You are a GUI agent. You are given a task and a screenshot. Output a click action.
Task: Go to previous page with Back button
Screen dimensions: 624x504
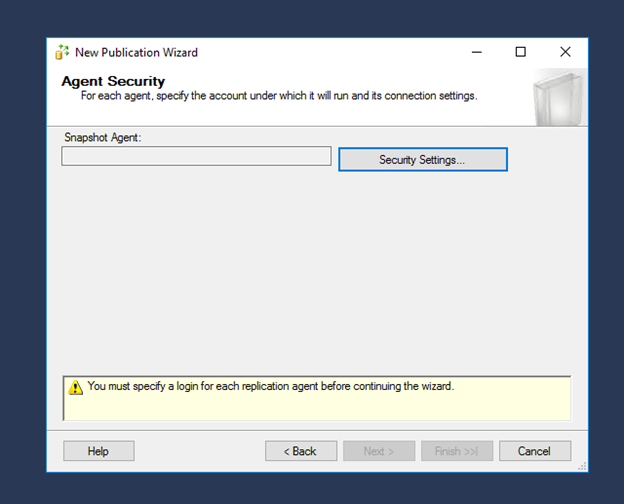click(x=301, y=451)
